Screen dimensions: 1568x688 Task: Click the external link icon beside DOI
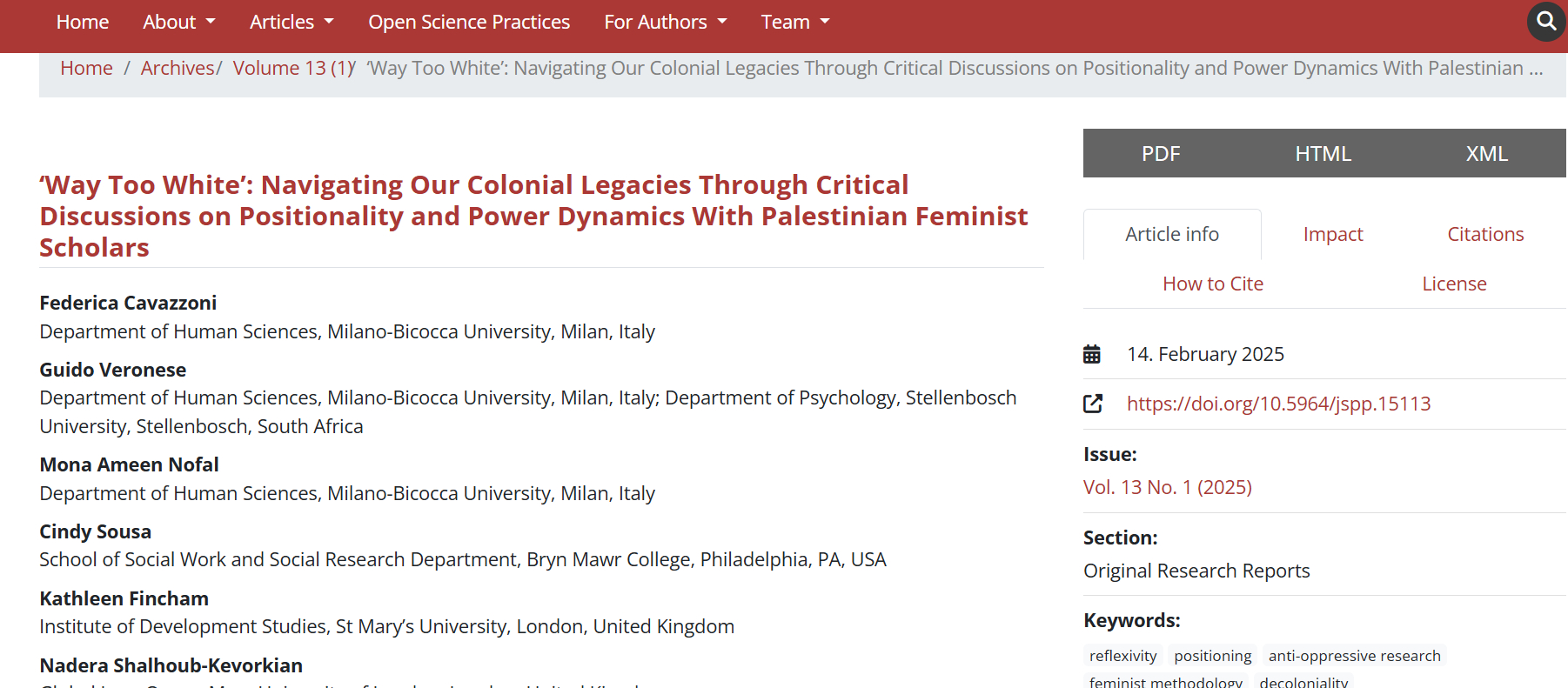click(x=1093, y=404)
